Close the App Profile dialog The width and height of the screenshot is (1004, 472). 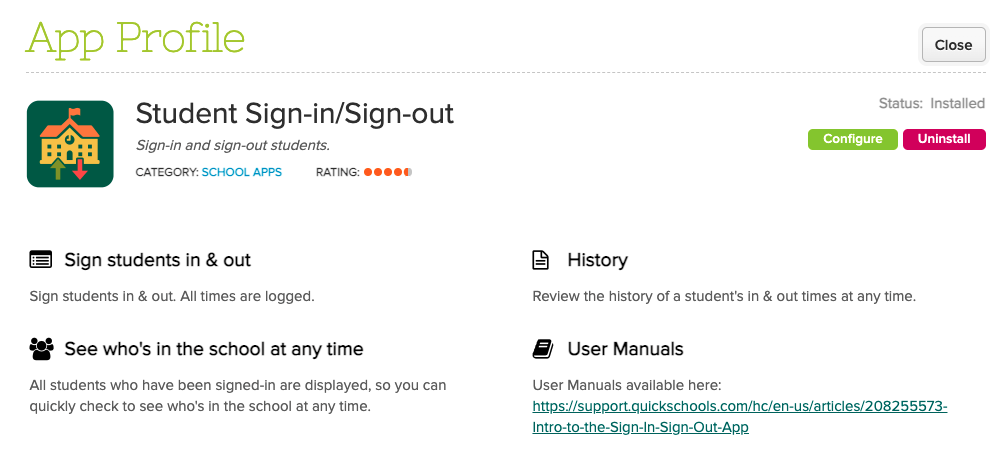tap(953, 45)
